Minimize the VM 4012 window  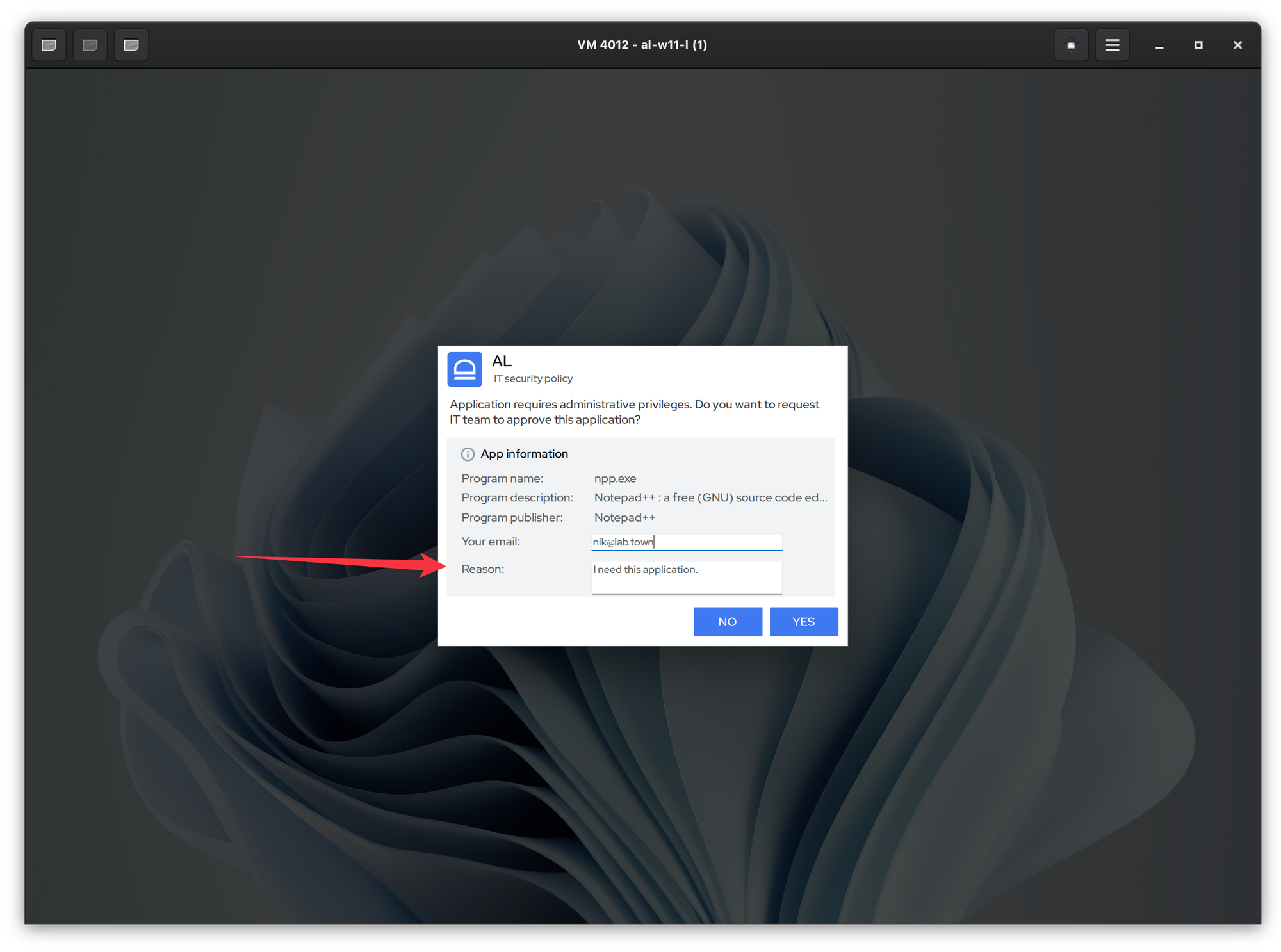(x=1159, y=45)
